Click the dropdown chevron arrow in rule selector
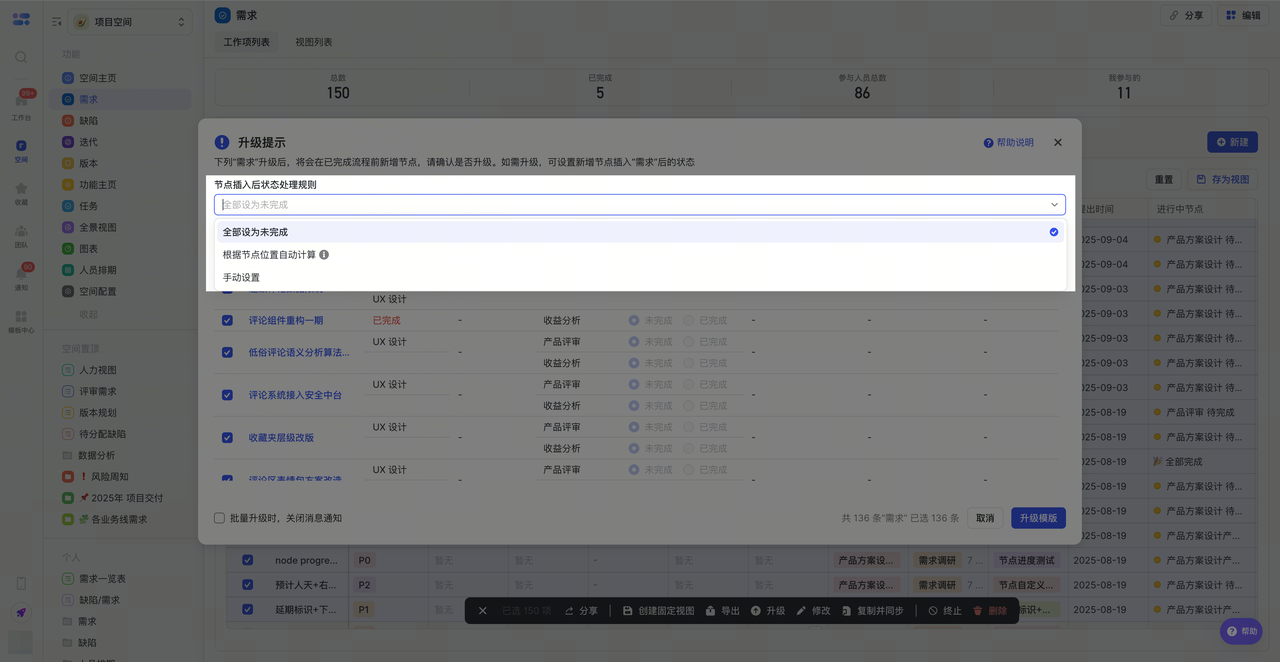The height and width of the screenshot is (662, 1280). tap(1054, 204)
